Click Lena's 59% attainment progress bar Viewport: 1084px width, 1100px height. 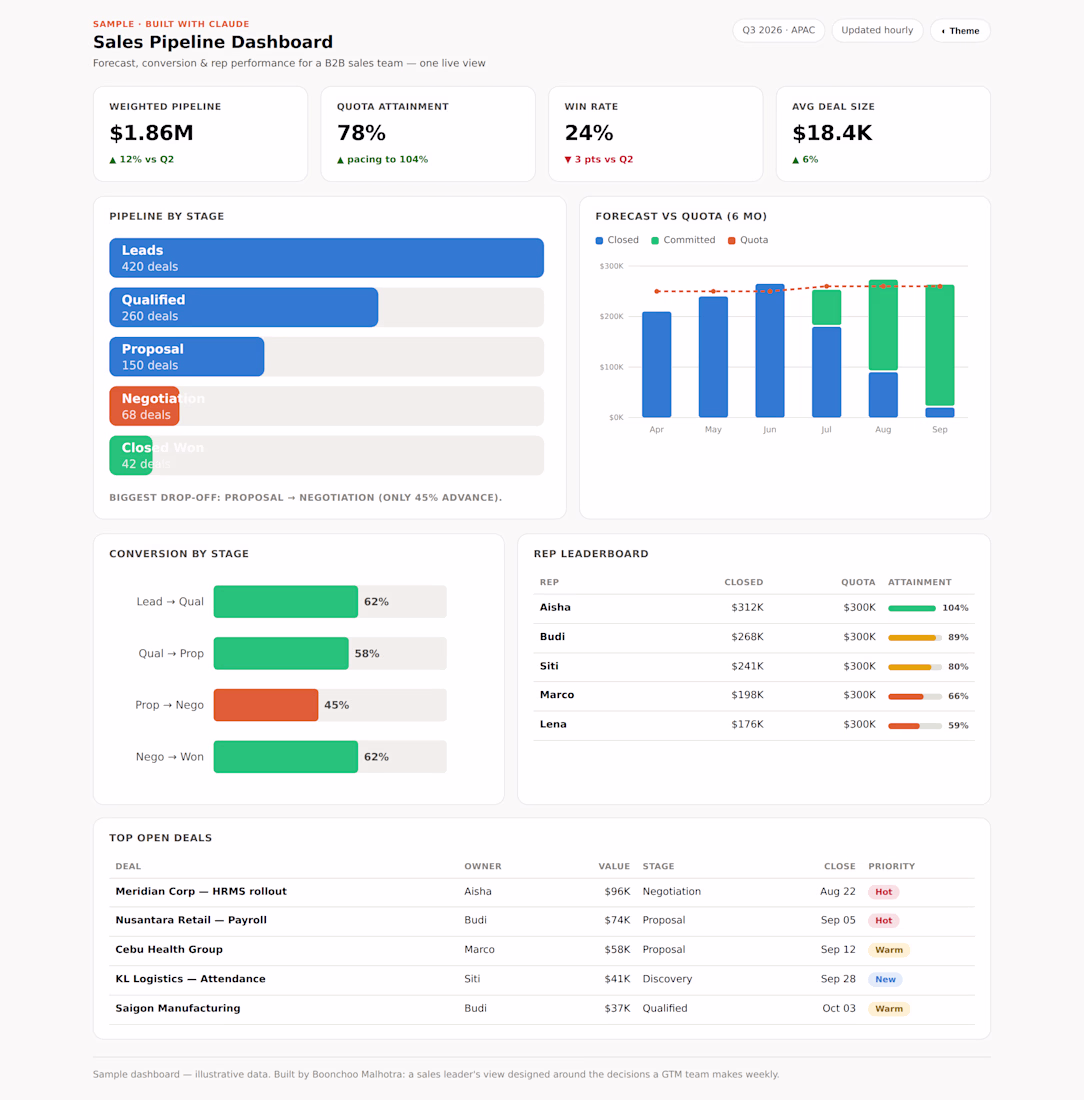(x=915, y=726)
